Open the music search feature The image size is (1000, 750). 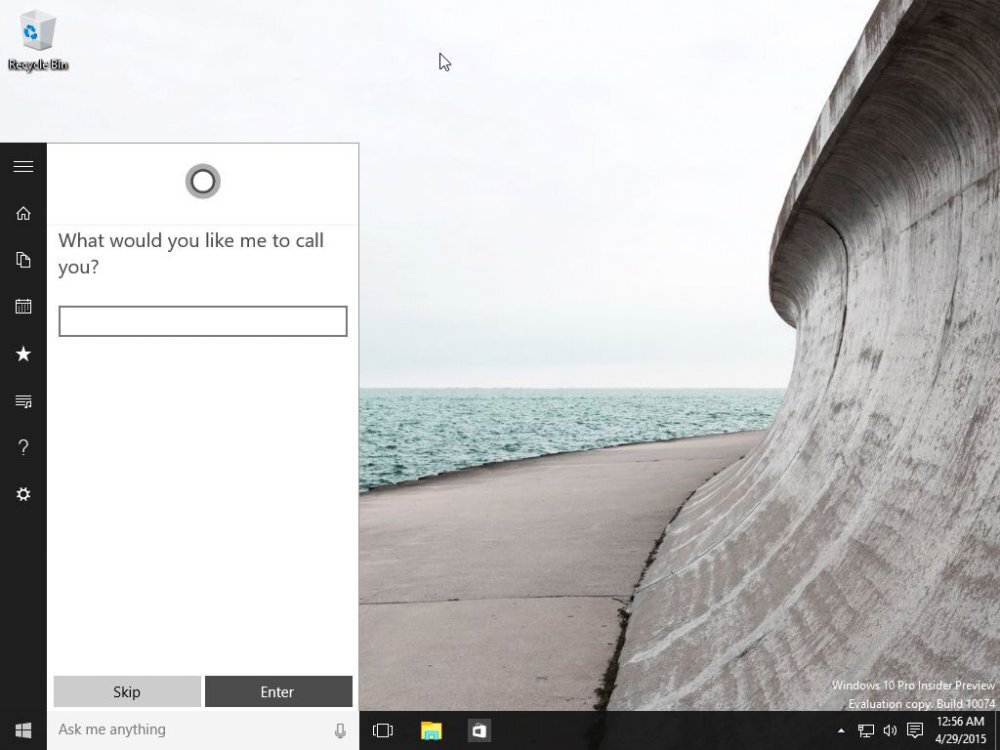click(x=23, y=400)
